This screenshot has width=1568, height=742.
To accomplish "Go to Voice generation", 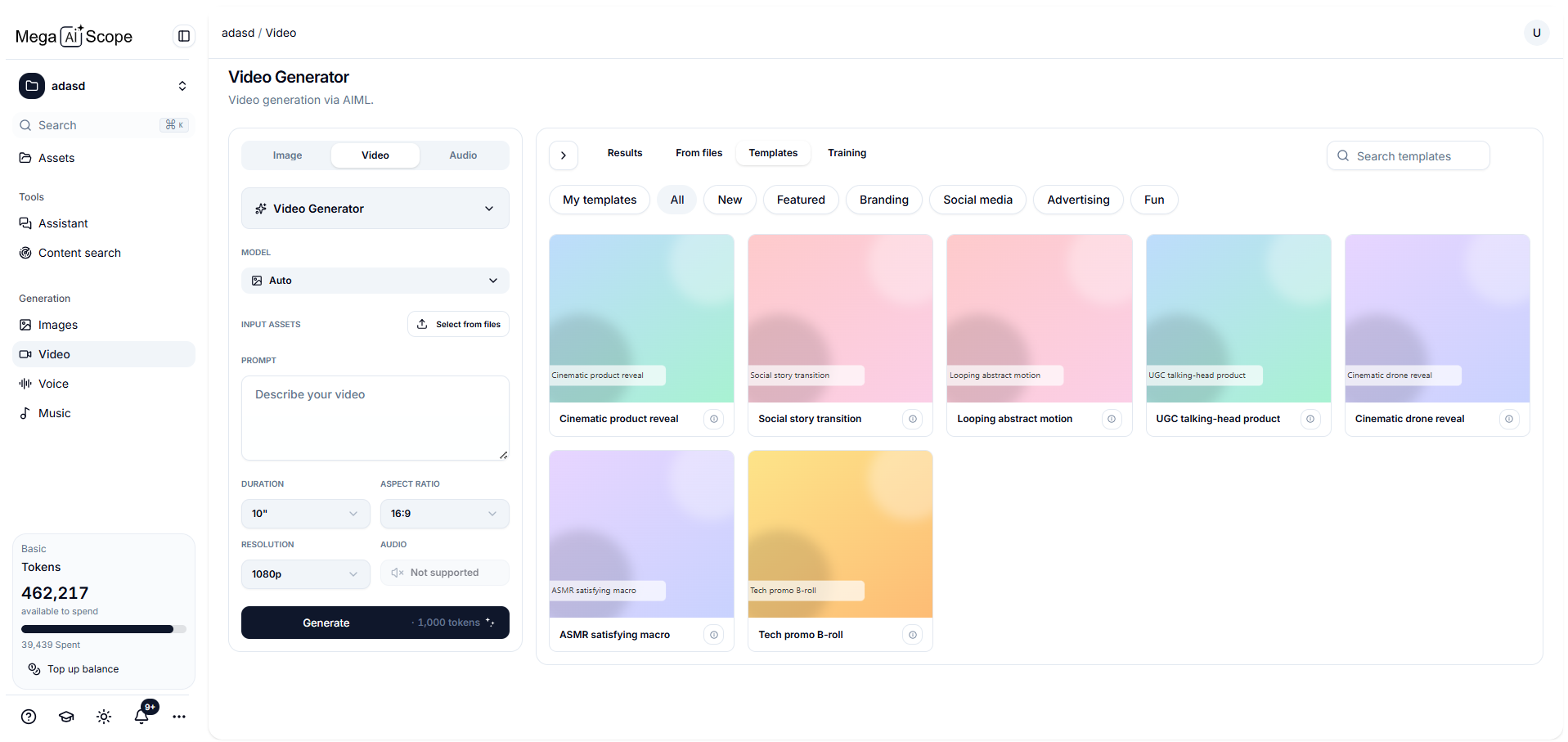I will tap(104, 384).
